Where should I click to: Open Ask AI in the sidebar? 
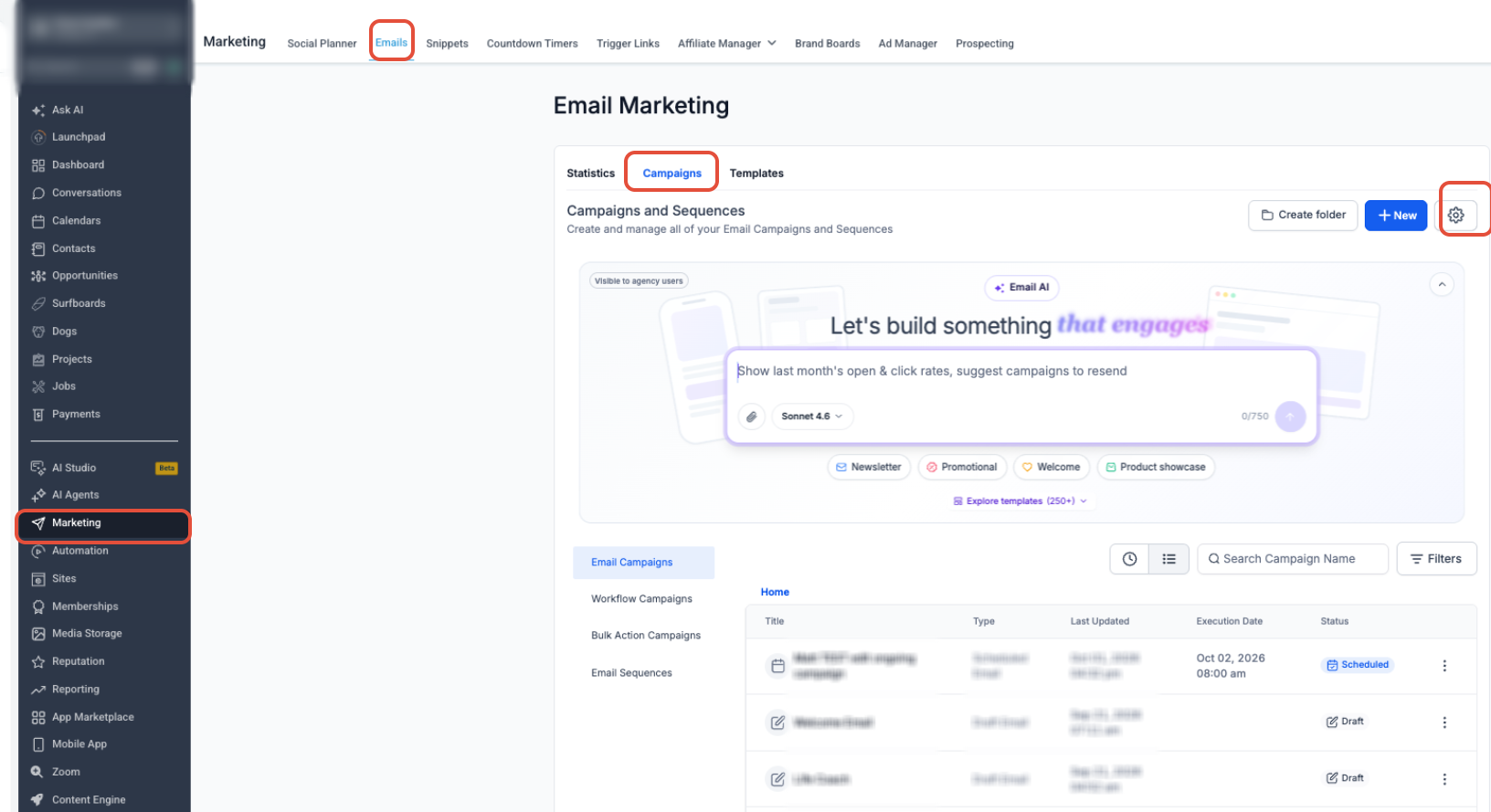68,110
